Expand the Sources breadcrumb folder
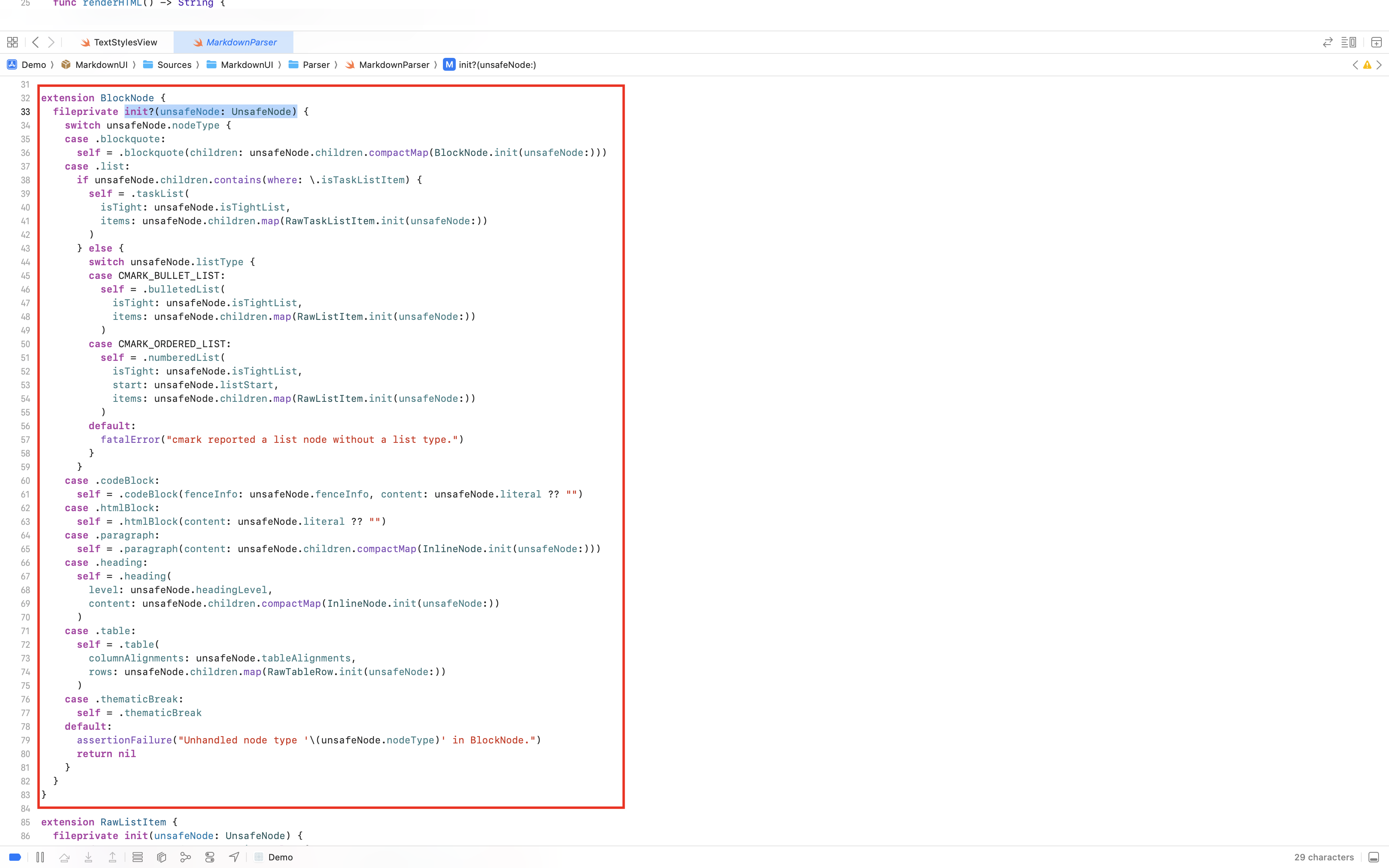 [x=174, y=65]
